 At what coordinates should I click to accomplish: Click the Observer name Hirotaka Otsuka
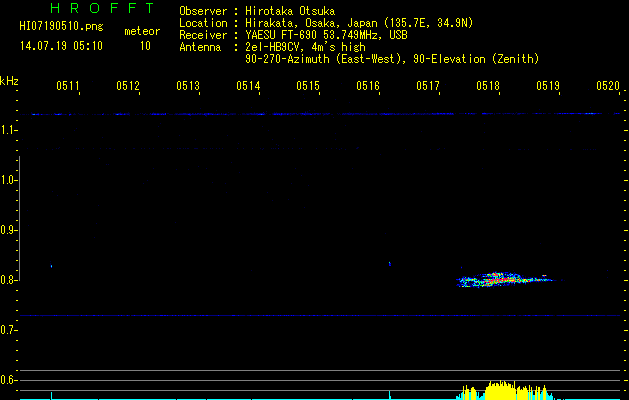click(290, 11)
